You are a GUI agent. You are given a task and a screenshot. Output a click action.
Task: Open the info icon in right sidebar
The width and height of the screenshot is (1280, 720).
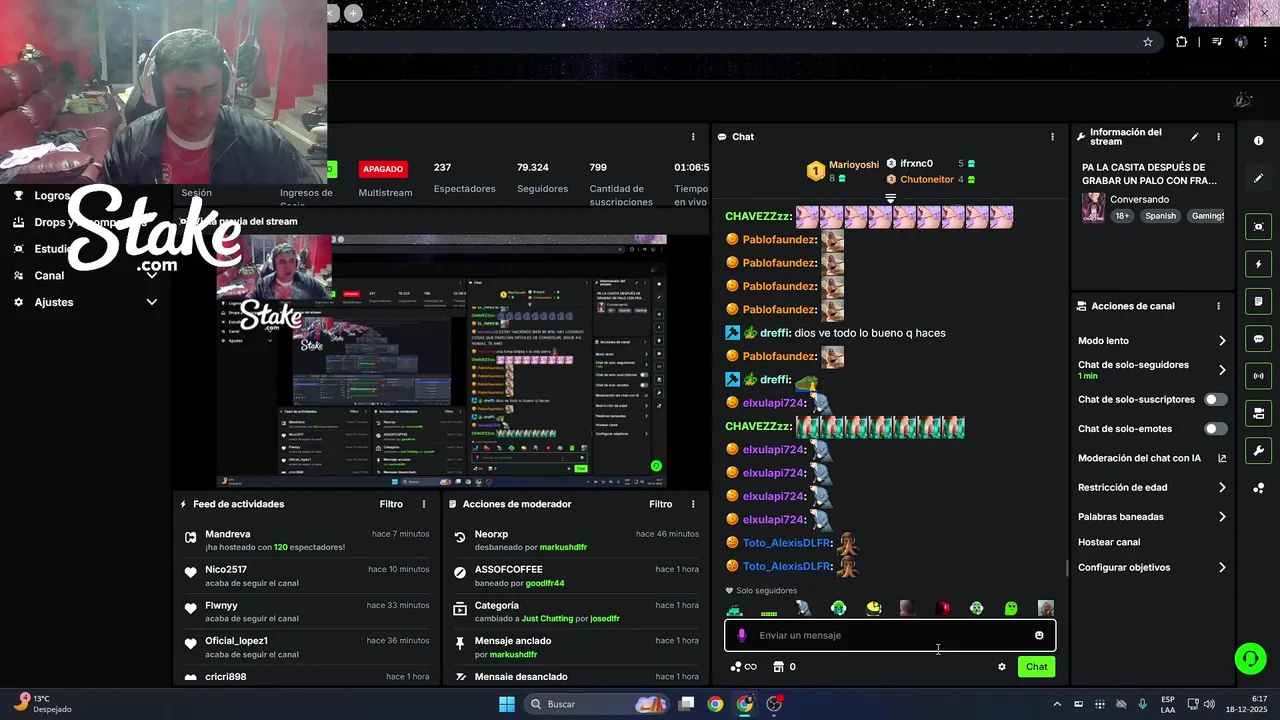coord(1258,141)
